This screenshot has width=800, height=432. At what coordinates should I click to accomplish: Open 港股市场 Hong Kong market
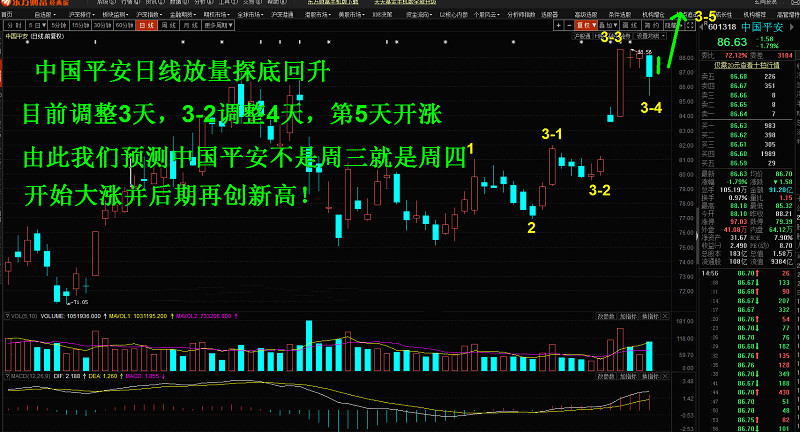coord(318,14)
